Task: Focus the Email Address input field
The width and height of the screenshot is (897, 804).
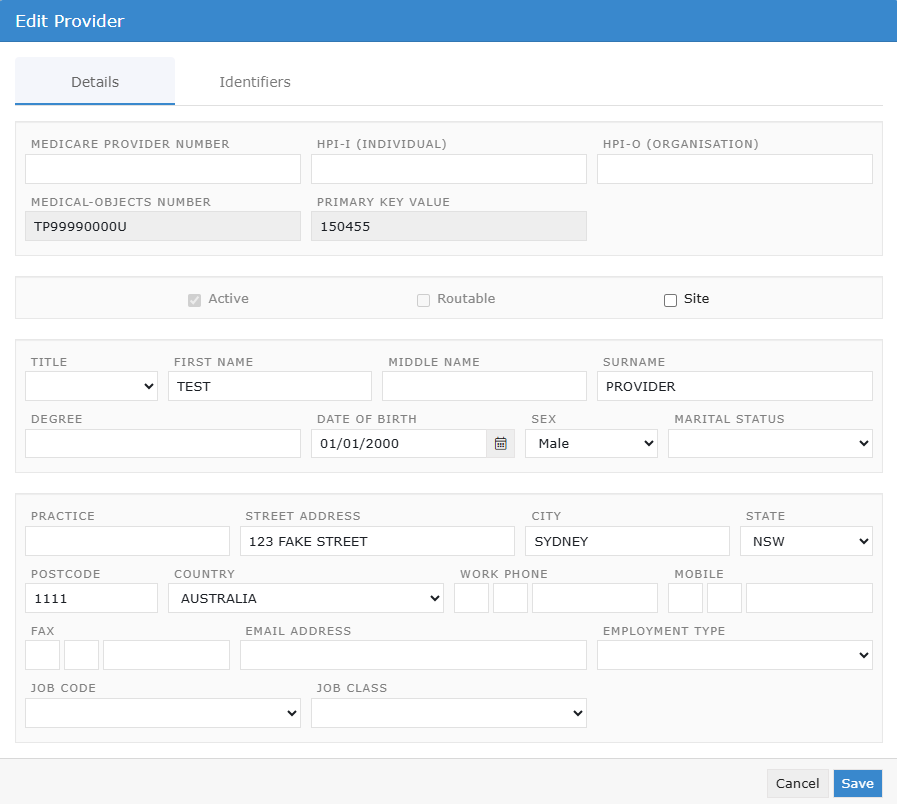Action: (413, 655)
